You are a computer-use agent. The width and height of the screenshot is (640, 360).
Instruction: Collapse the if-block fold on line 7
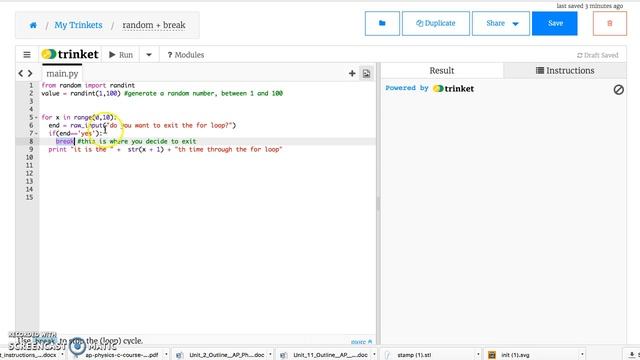[x=36, y=133]
